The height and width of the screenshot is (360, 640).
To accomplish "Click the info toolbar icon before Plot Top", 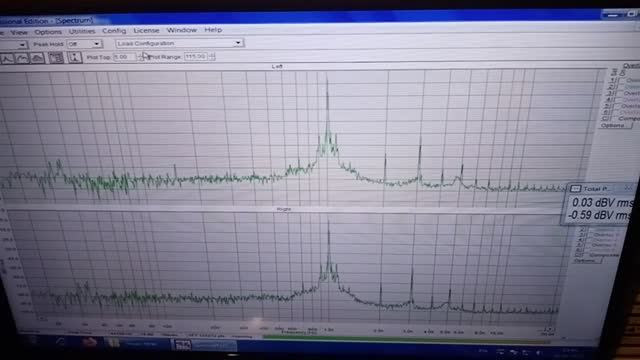I will pyautogui.click(x=74, y=57).
